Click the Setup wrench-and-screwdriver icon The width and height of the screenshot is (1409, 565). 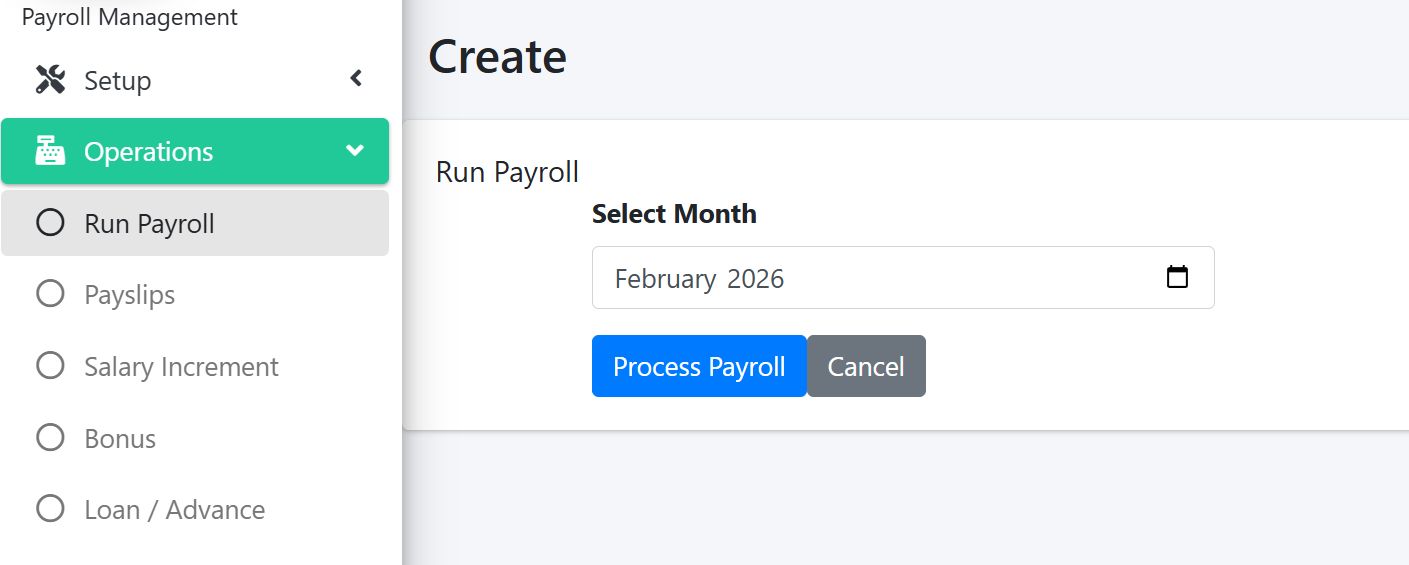click(x=50, y=80)
